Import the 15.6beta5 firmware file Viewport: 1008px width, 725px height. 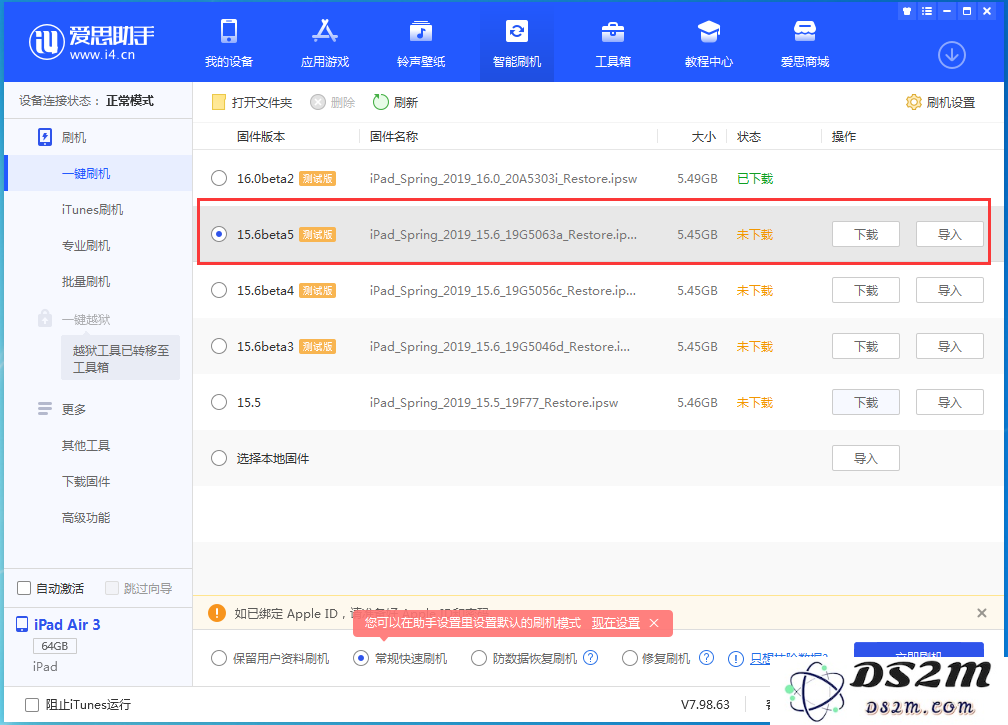pyautogui.click(x=949, y=234)
